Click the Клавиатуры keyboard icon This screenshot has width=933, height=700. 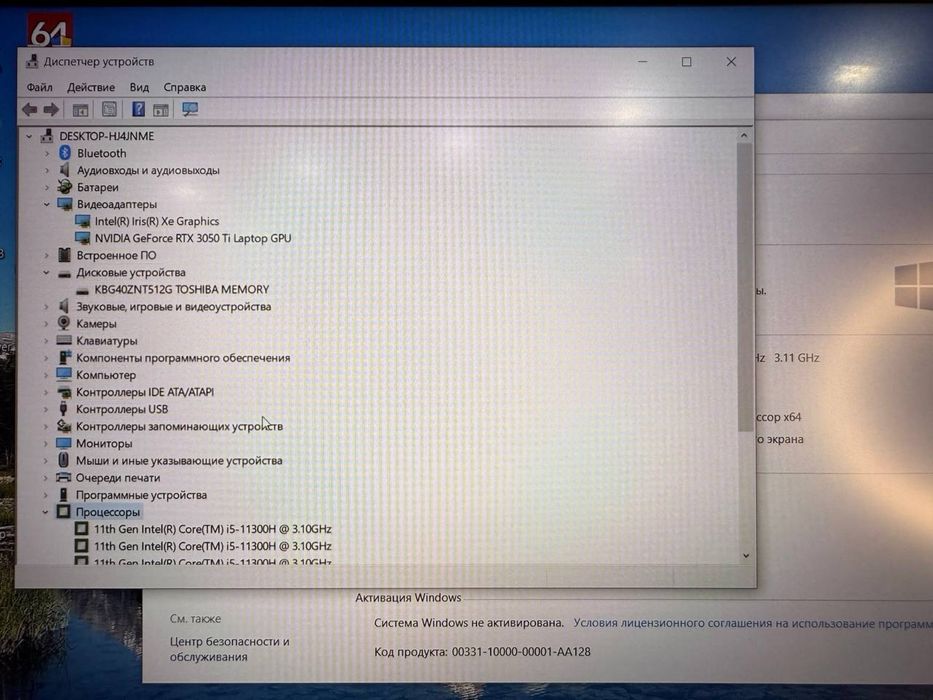(64, 340)
